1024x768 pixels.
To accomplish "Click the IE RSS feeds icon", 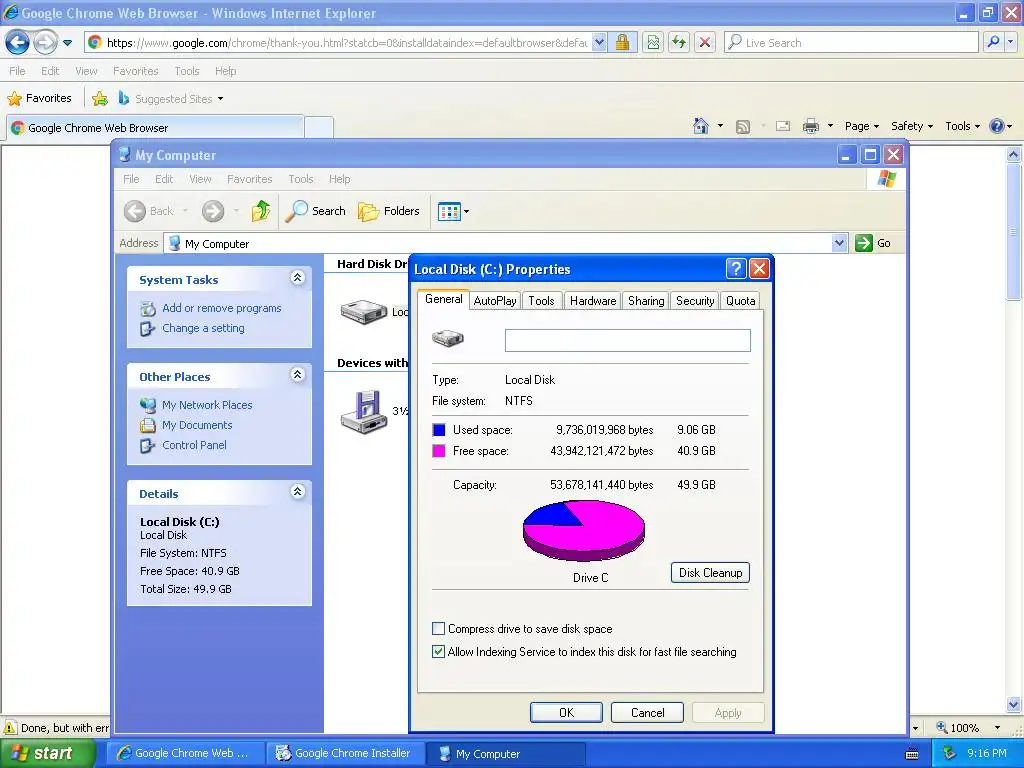I will [743, 126].
